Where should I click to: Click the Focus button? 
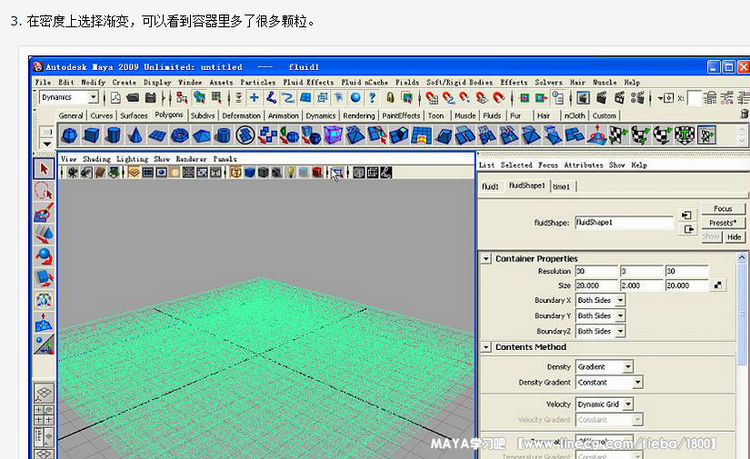(723, 208)
